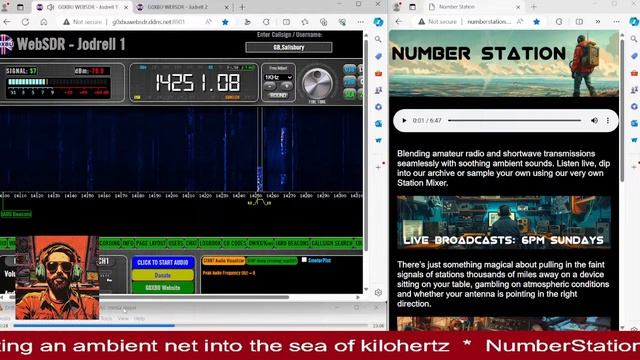Screen dimensions: 640x360
Task: Open the CALLSIGN SEARCH menu tab
Action: [x=332, y=243]
